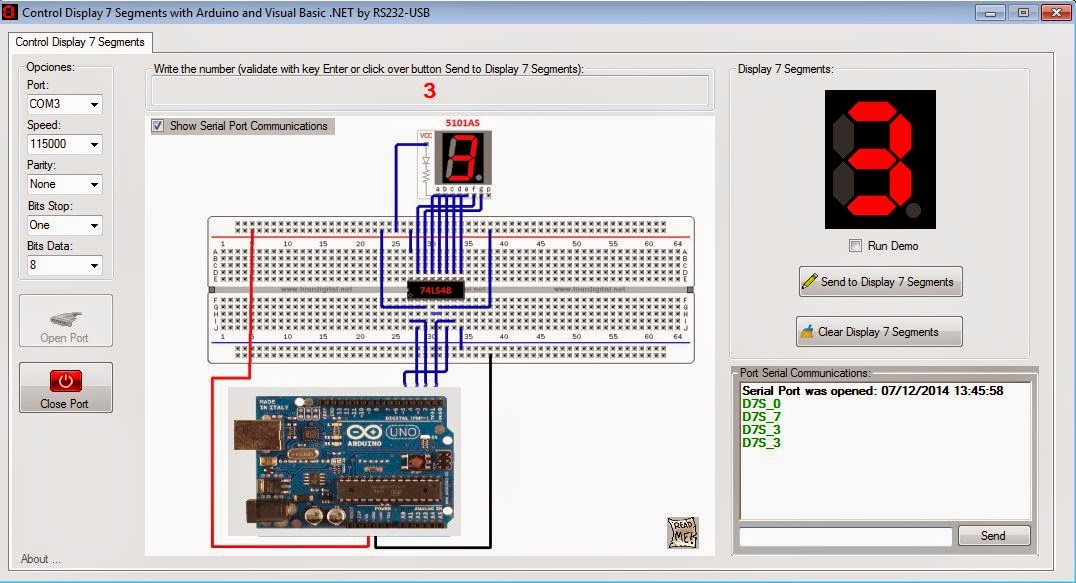The image size is (1076, 583).
Task: Uncheck Show Serial Port Communications
Action: [158, 126]
